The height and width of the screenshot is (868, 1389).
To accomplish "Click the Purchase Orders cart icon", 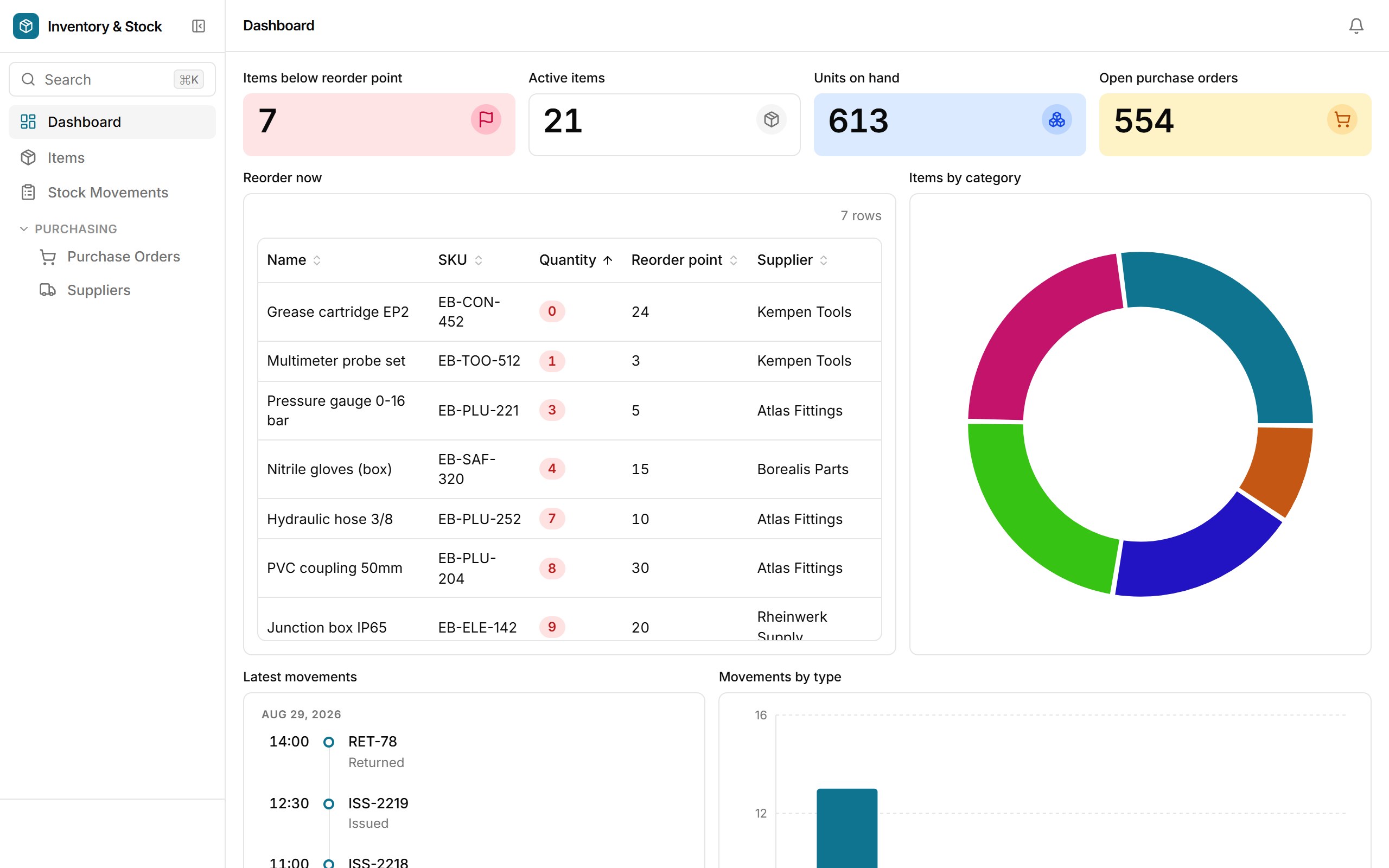I will click(x=48, y=257).
